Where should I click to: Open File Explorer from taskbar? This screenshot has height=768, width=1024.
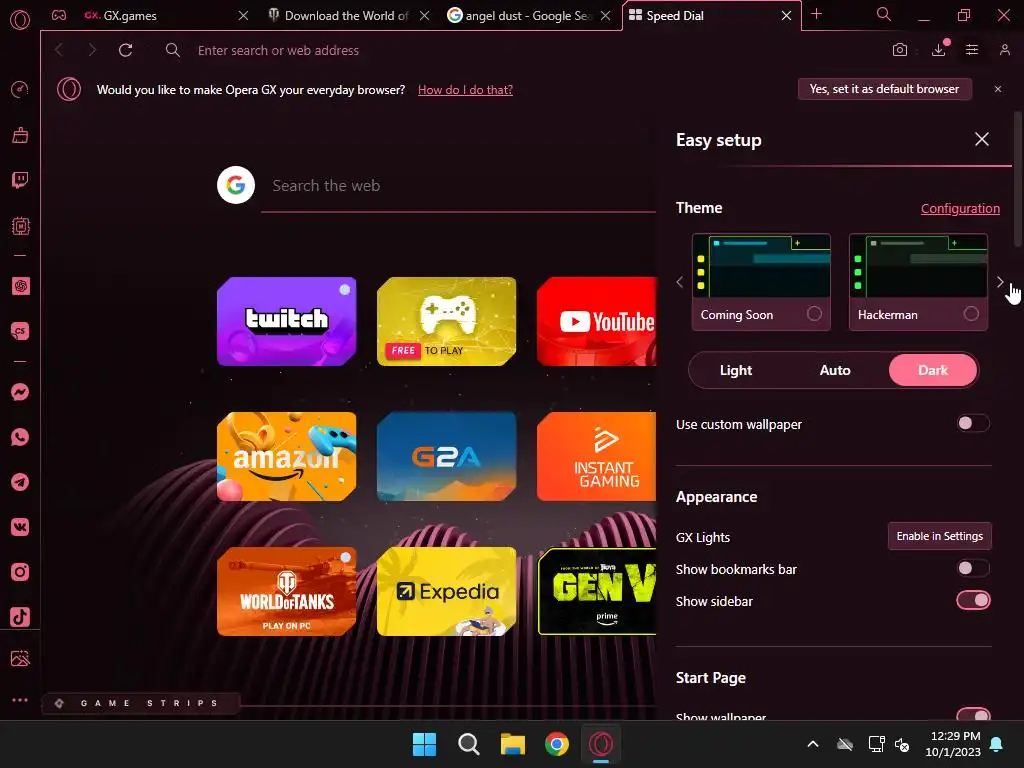[513, 744]
